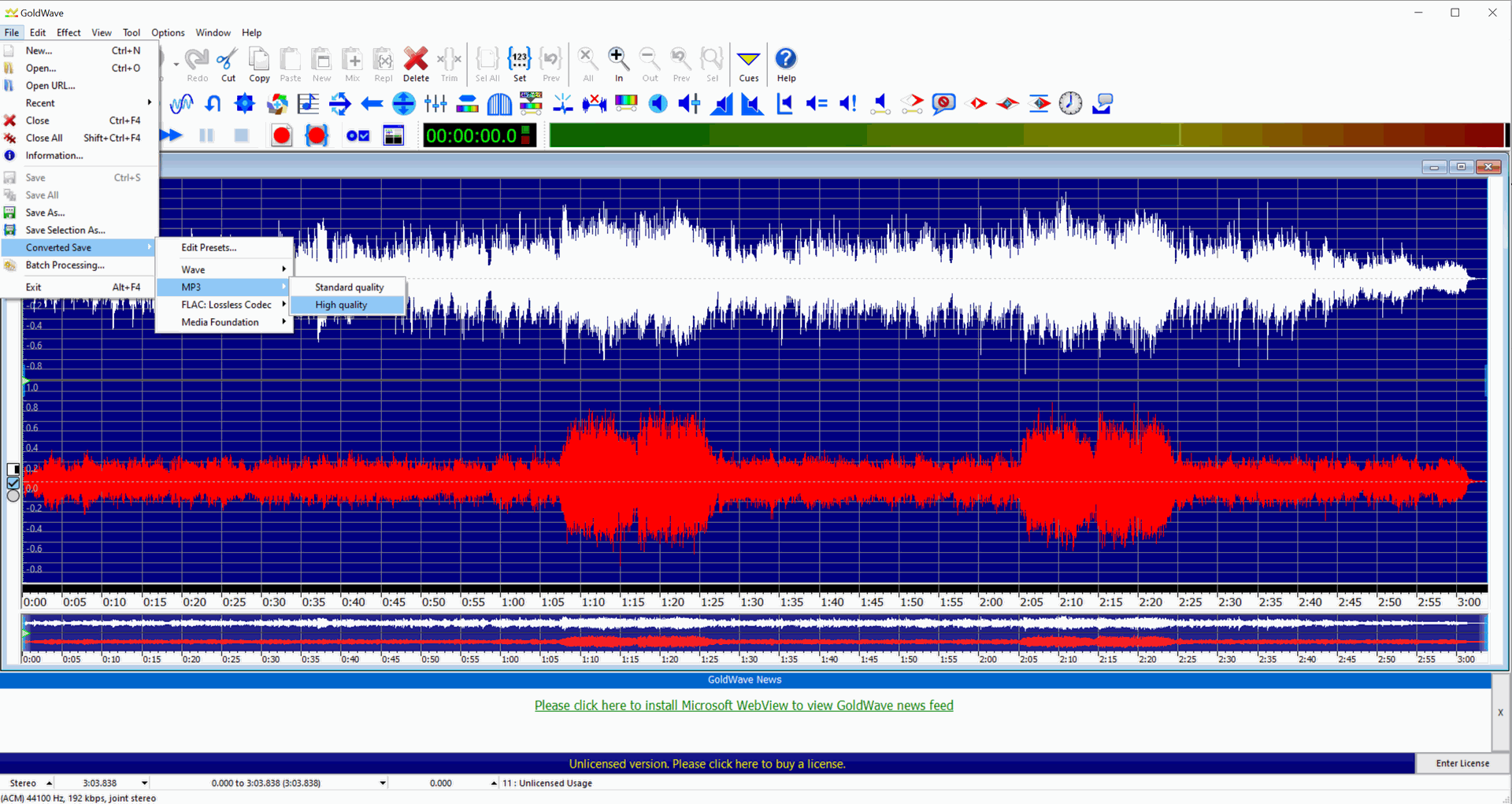Toggle the control window display icon
1512x804 pixels.
(393, 135)
